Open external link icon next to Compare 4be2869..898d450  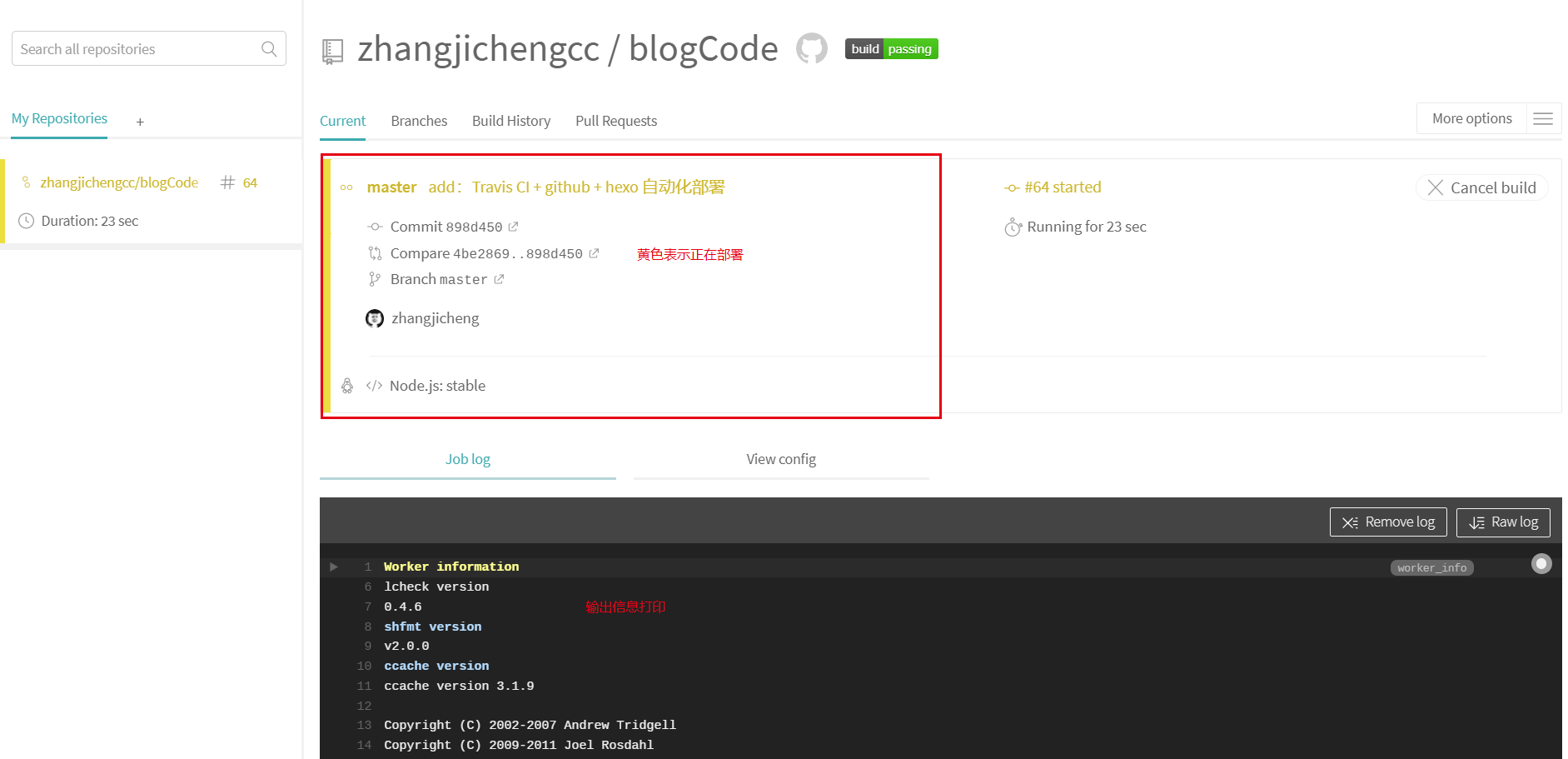(x=594, y=253)
